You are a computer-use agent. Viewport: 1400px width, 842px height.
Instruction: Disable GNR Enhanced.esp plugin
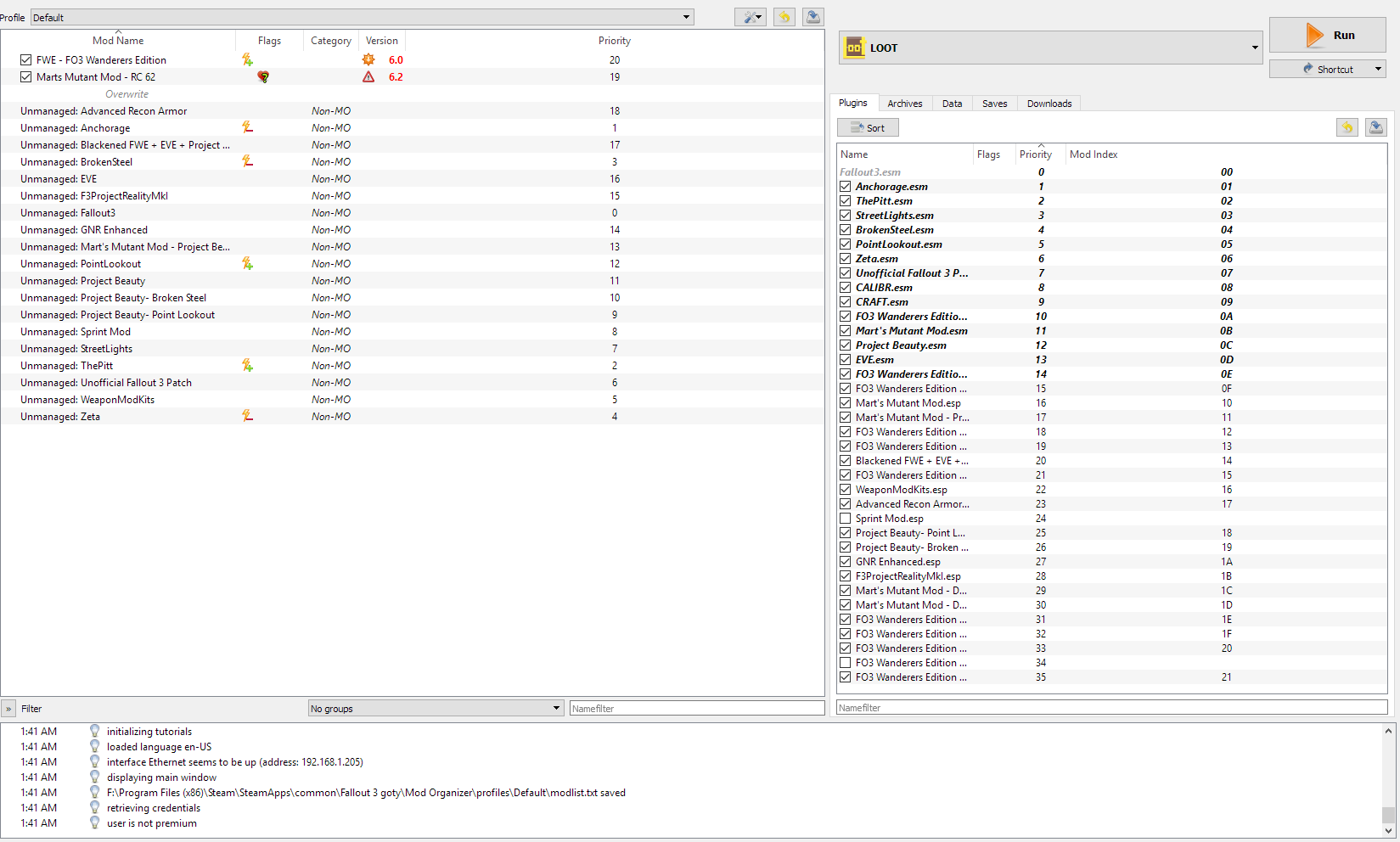click(x=845, y=562)
